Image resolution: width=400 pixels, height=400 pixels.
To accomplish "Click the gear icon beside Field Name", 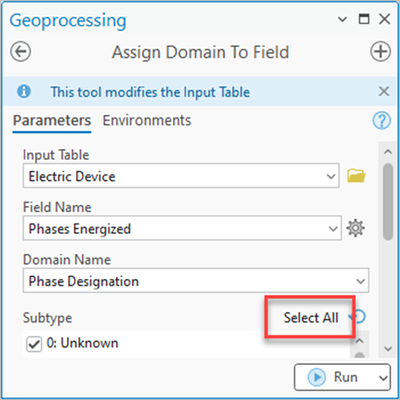I will pos(355,228).
